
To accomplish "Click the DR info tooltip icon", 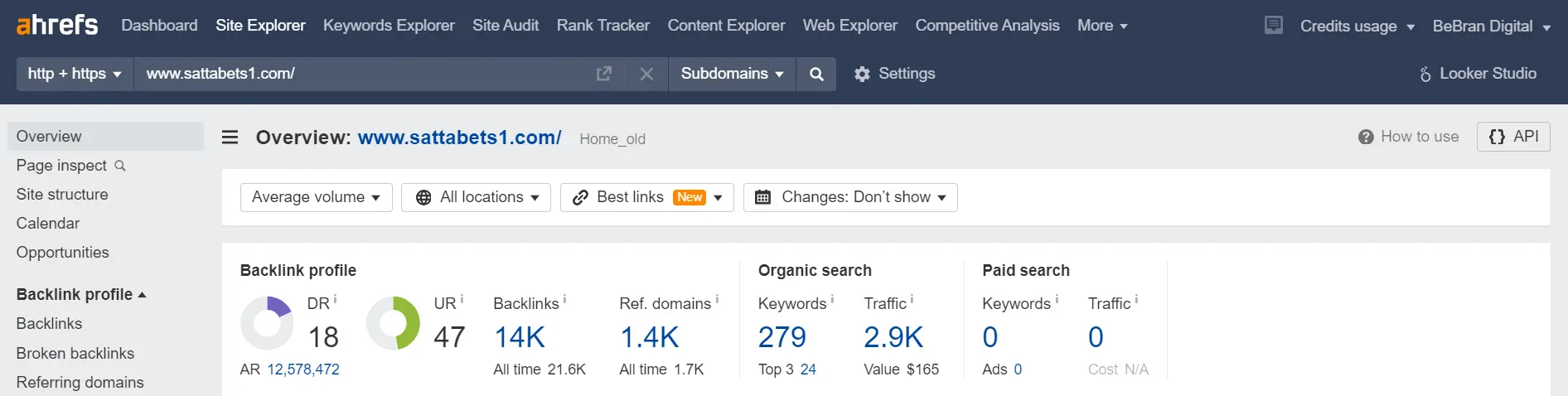I will pyautogui.click(x=335, y=299).
